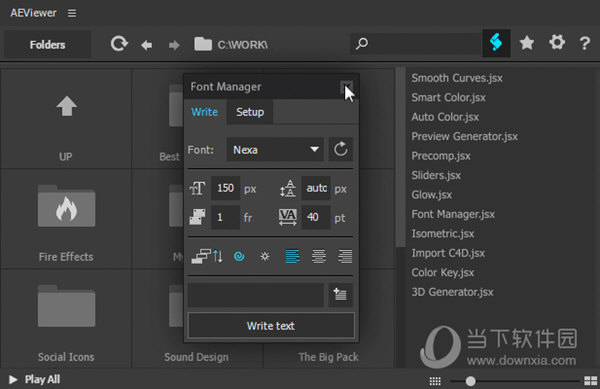Open settings gear icon

pyautogui.click(x=557, y=42)
